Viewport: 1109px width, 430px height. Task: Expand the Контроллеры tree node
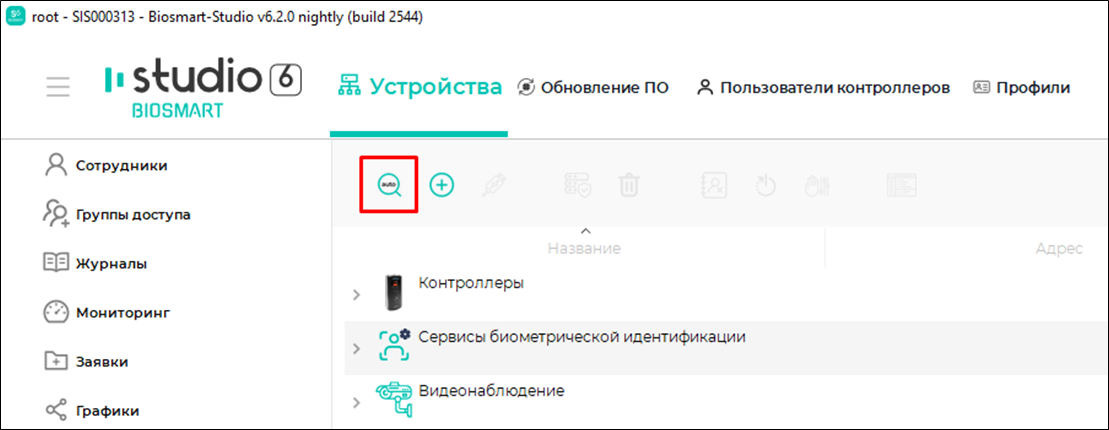[356, 294]
